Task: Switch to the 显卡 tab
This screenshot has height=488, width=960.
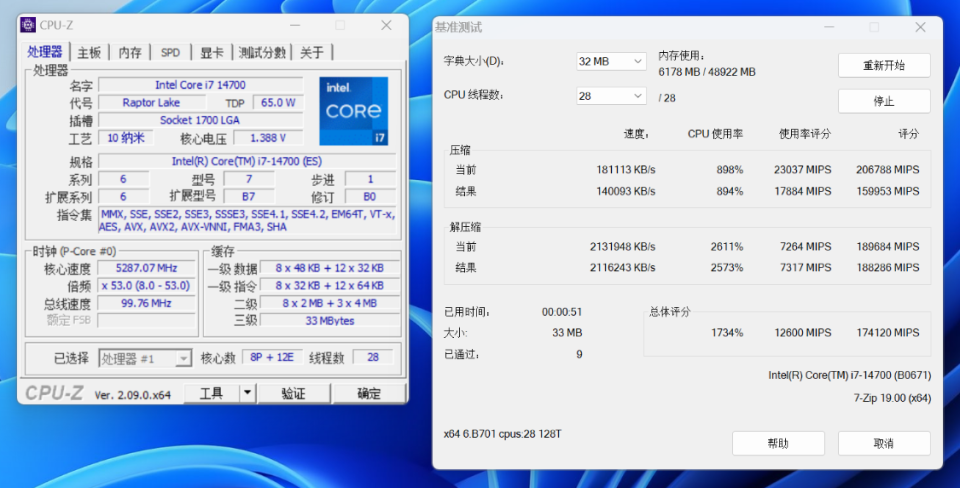Action: (212, 53)
